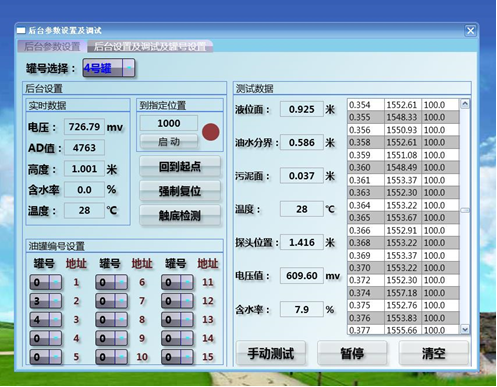Click the 强制复位 button
This screenshot has width=497, height=387.
180,191
